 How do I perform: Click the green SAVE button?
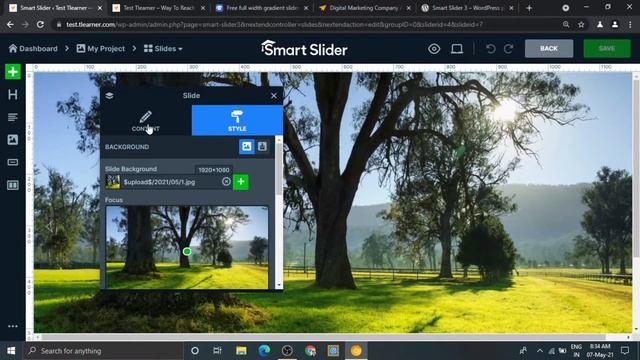click(607, 49)
